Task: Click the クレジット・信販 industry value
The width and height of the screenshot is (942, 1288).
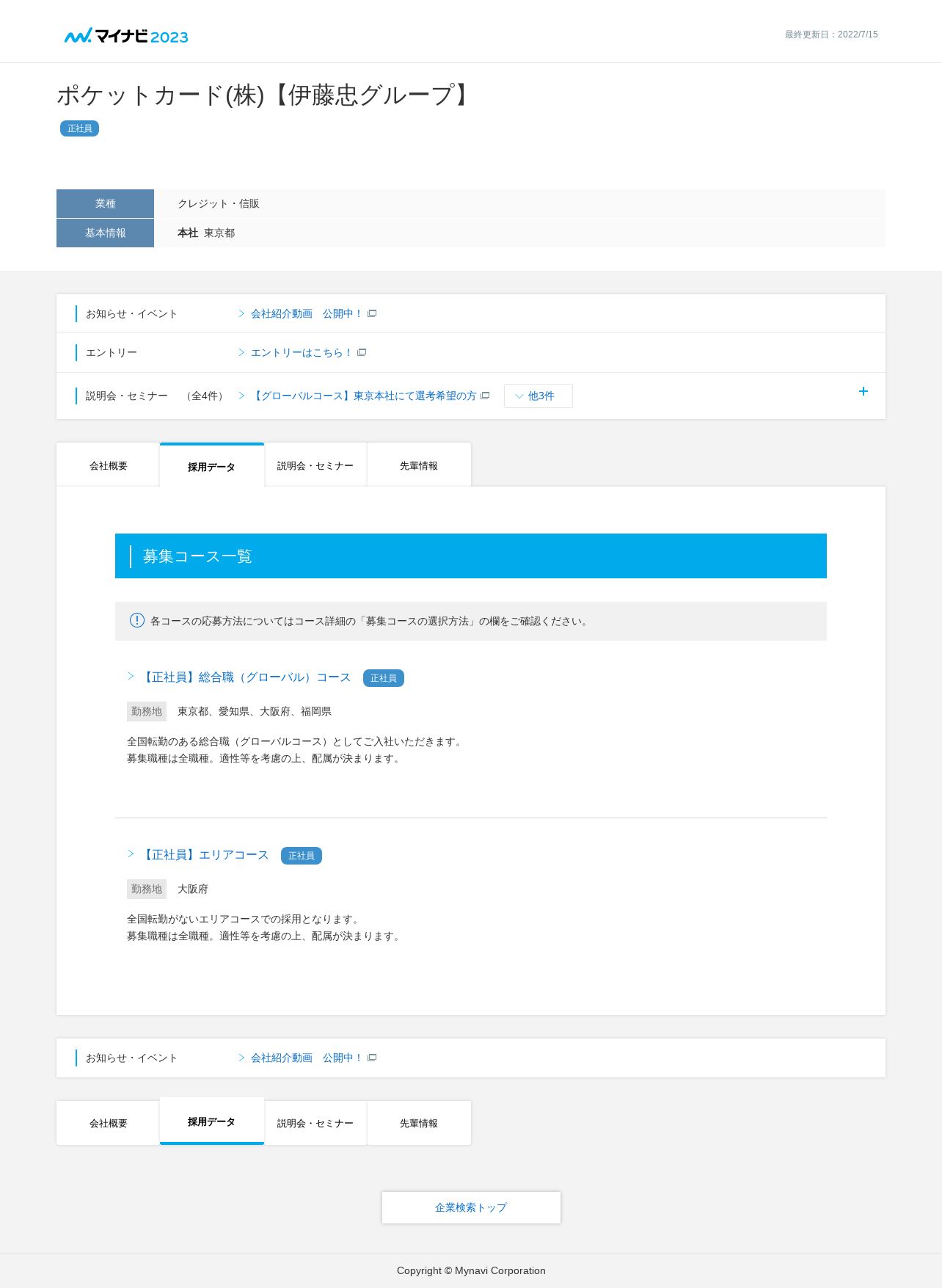Action: [219, 203]
